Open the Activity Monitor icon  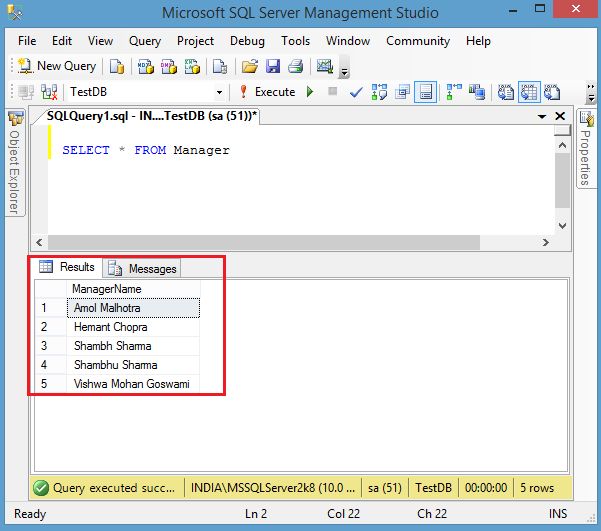tap(325, 66)
